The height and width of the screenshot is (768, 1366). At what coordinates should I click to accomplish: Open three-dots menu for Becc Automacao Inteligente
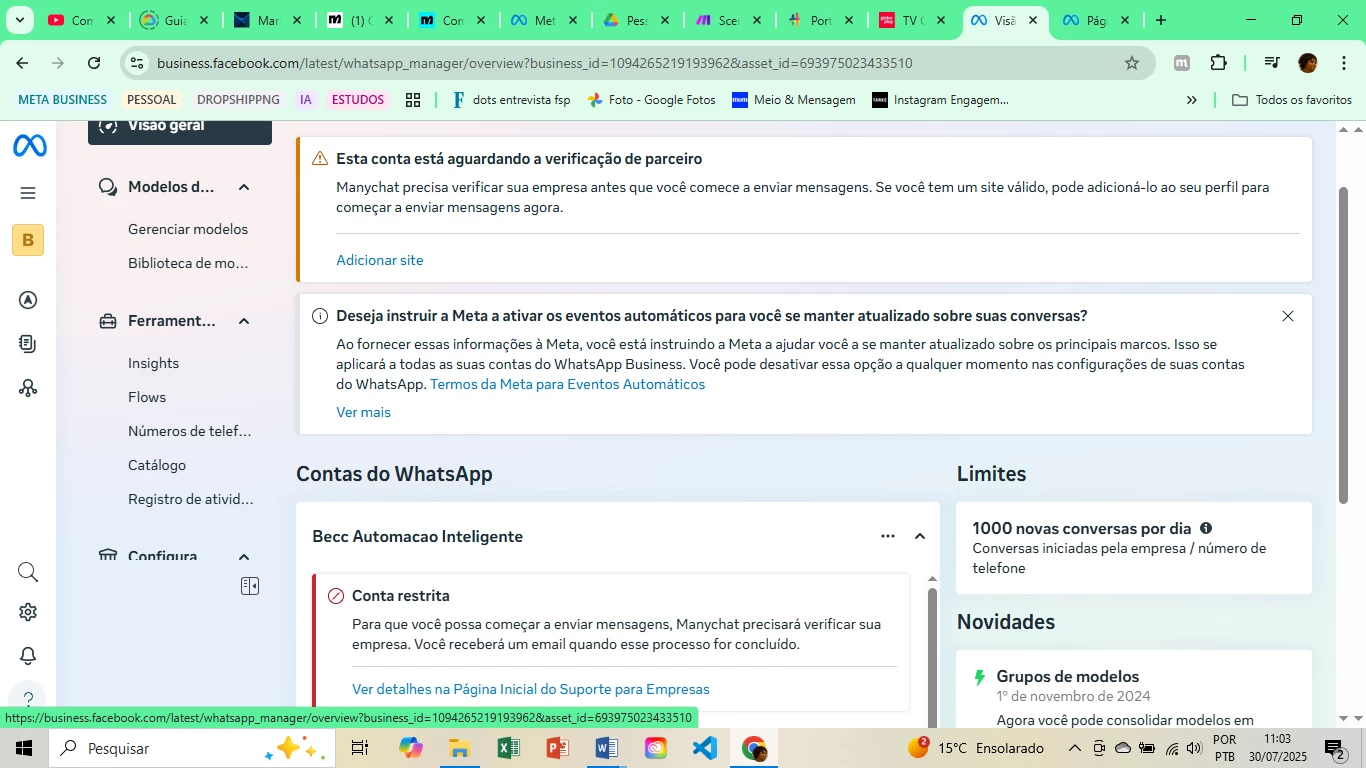[888, 536]
